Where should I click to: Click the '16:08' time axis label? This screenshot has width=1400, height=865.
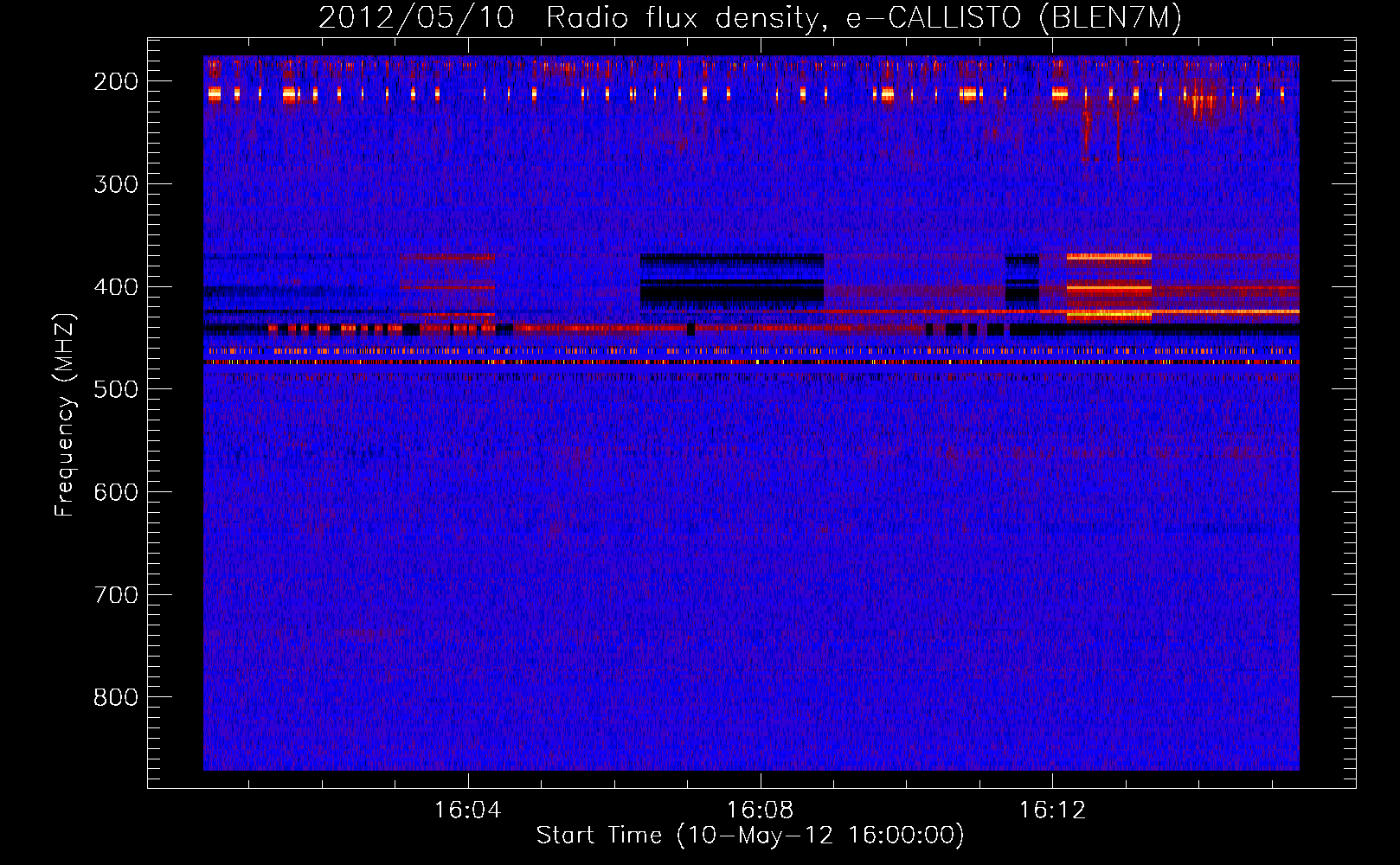coord(760,811)
